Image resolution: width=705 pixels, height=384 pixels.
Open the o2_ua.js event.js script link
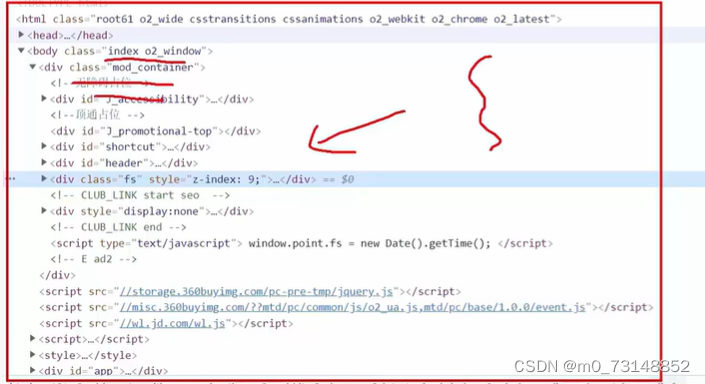coord(352,307)
